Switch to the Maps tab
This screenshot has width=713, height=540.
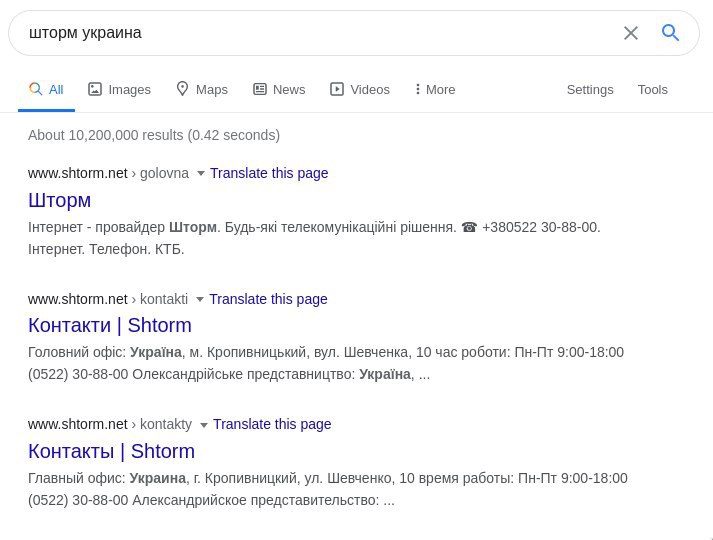tap(202, 90)
